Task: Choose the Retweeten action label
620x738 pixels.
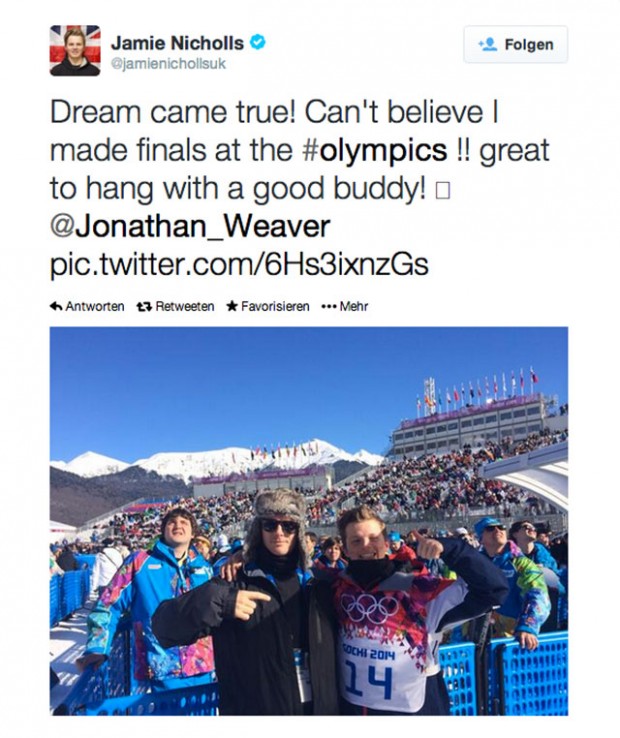Action: point(184,307)
